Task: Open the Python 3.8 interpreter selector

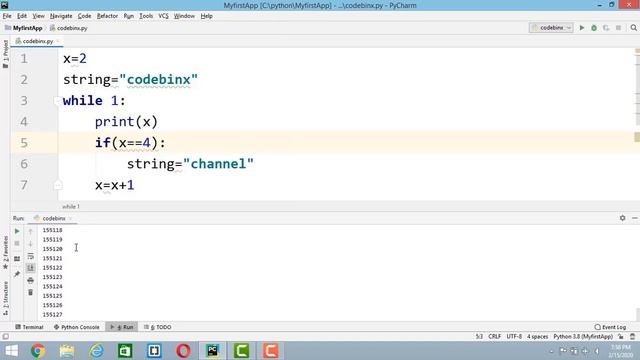Action: pyautogui.click(x=583, y=337)
